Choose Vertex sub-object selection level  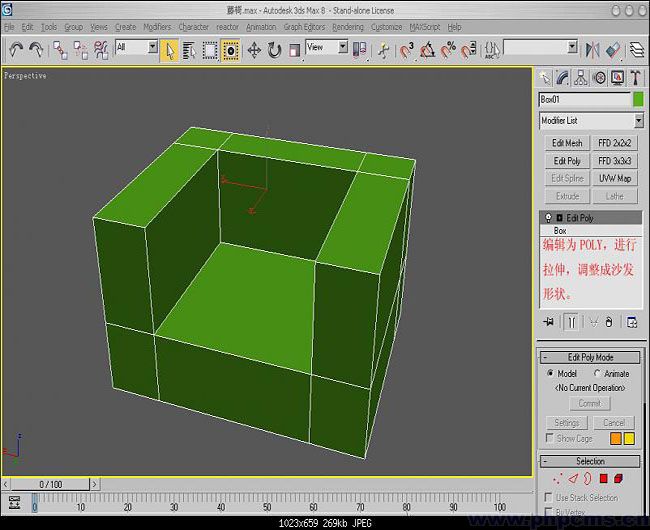click(556, 479)
